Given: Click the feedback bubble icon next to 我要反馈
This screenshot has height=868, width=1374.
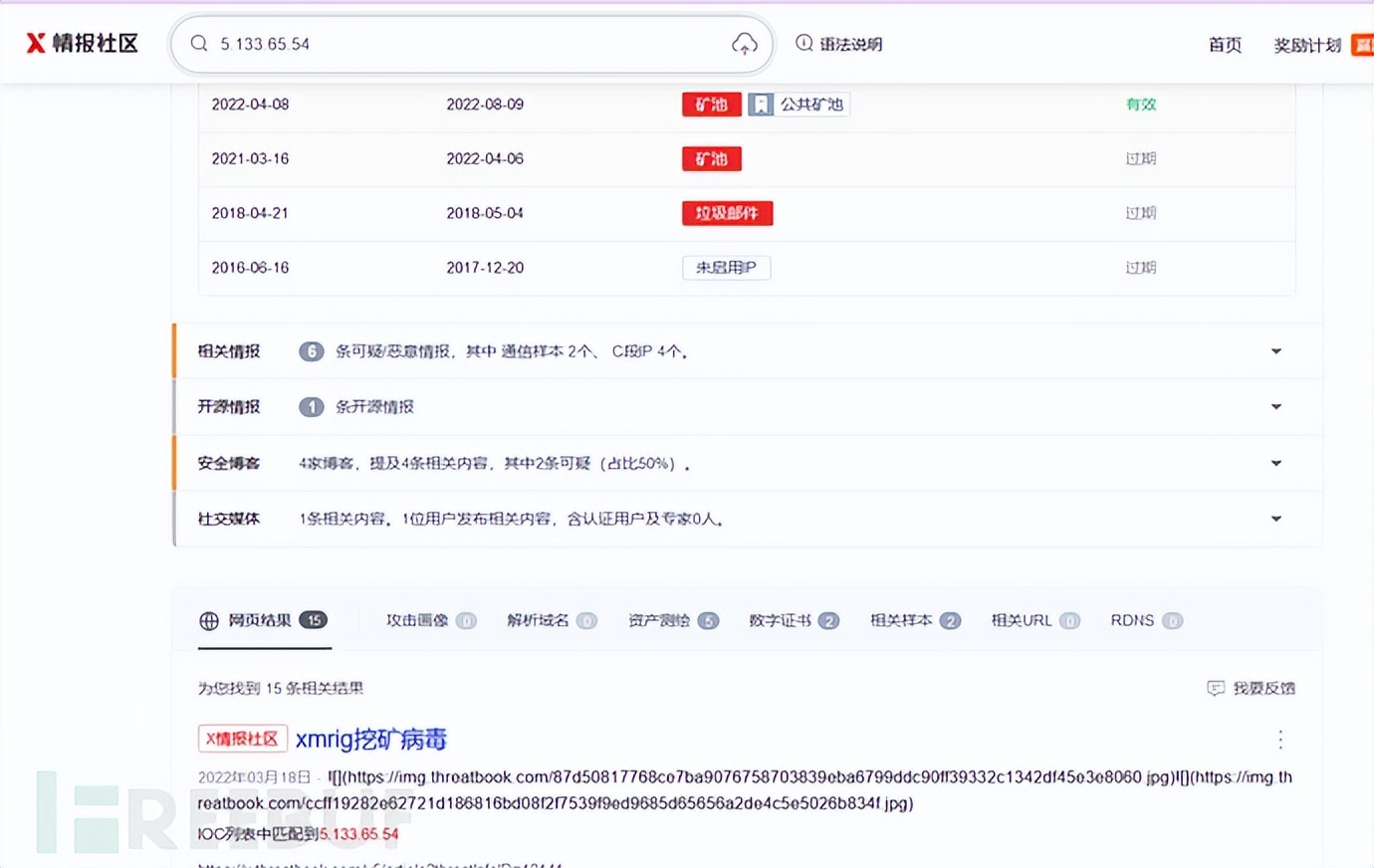Looking at the screenshot, I should tap(1216, 688).
